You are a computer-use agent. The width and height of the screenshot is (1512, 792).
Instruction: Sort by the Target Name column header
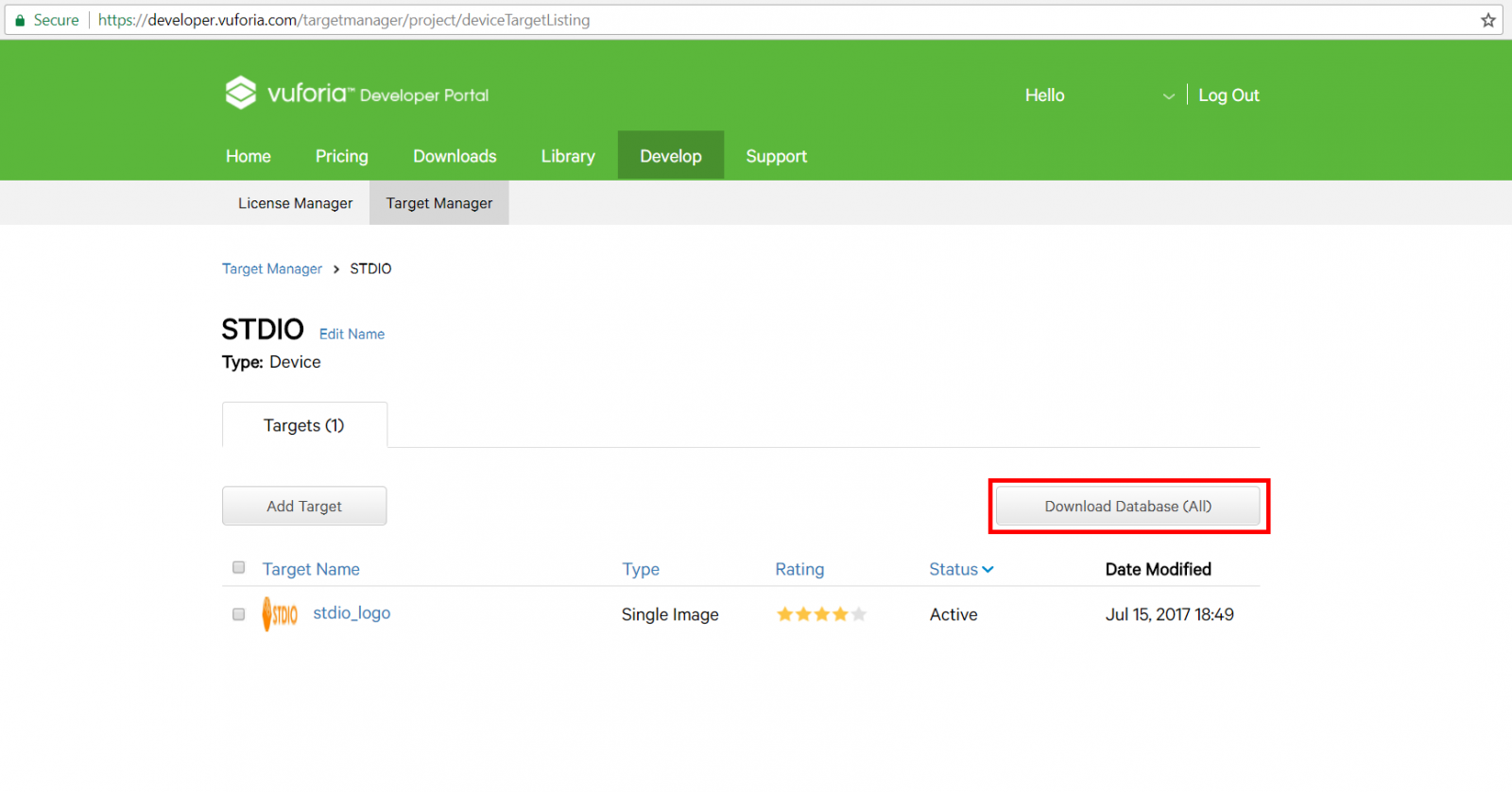coord(311,569)
